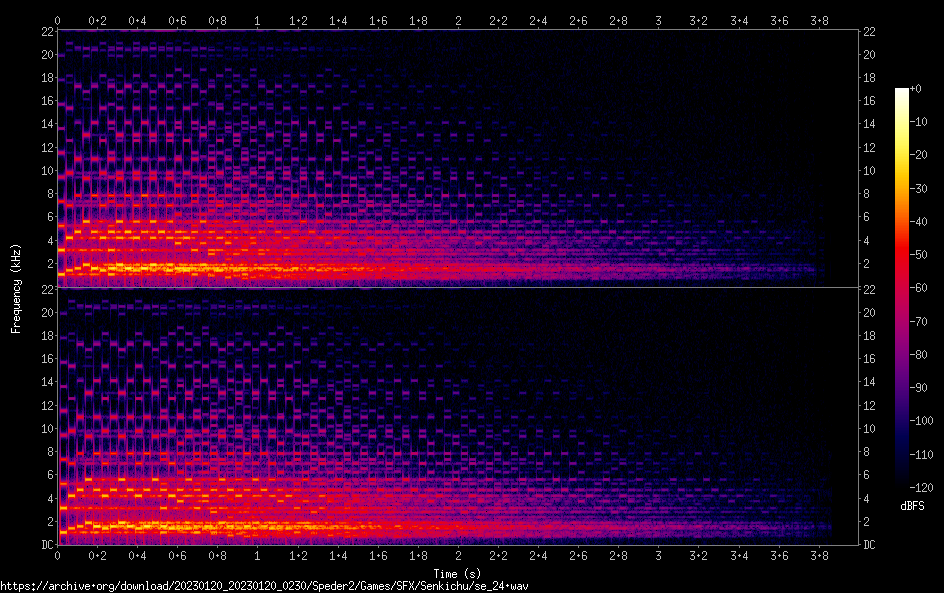Click the 16 kHz label right of lower channel

point(870,359)
